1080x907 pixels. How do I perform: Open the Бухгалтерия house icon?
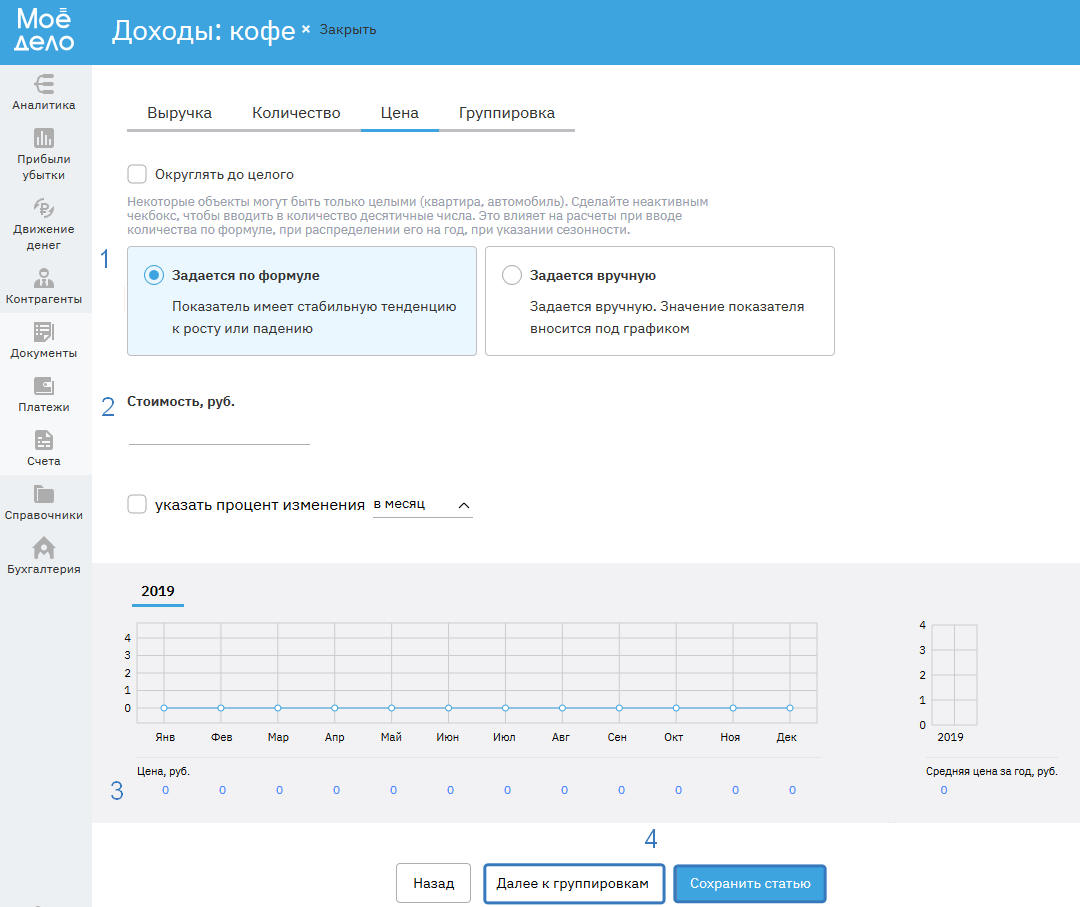44,548
